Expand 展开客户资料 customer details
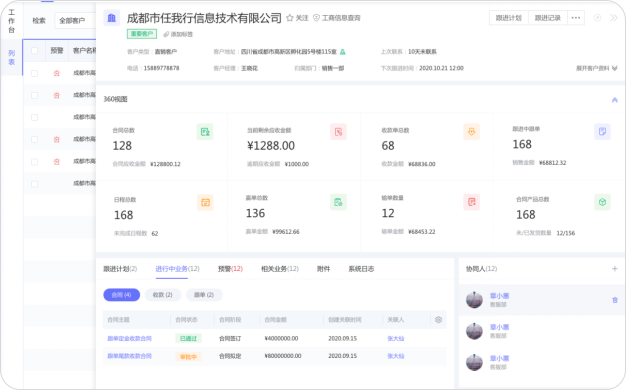627x390 pixels. click(x=597, y=68)
